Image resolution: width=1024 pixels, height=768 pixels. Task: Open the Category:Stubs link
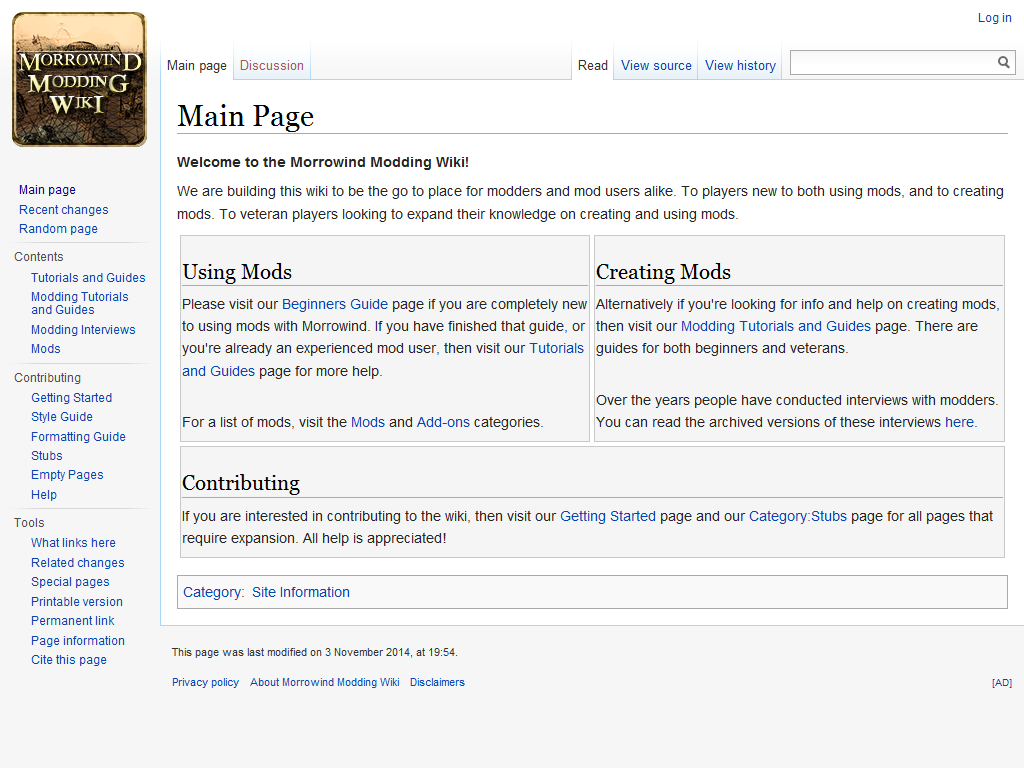coord(797,516)
